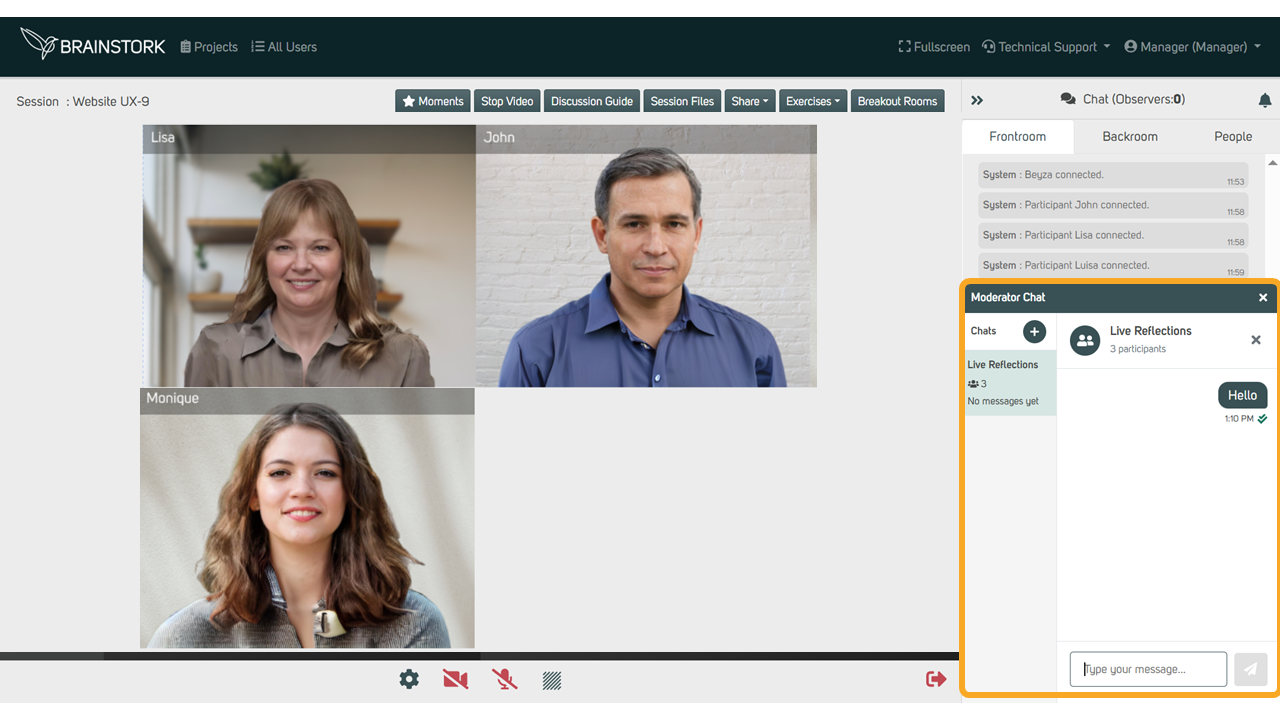Click the Live Reflections group avatar icon
Screen dimensions: 1280x720
pyautogui.click(x=1085, y=340)
